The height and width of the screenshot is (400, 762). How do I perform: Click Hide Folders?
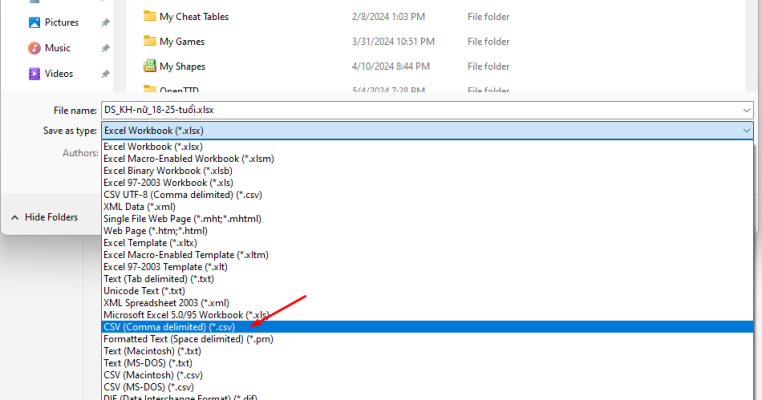tap(44, 217)
